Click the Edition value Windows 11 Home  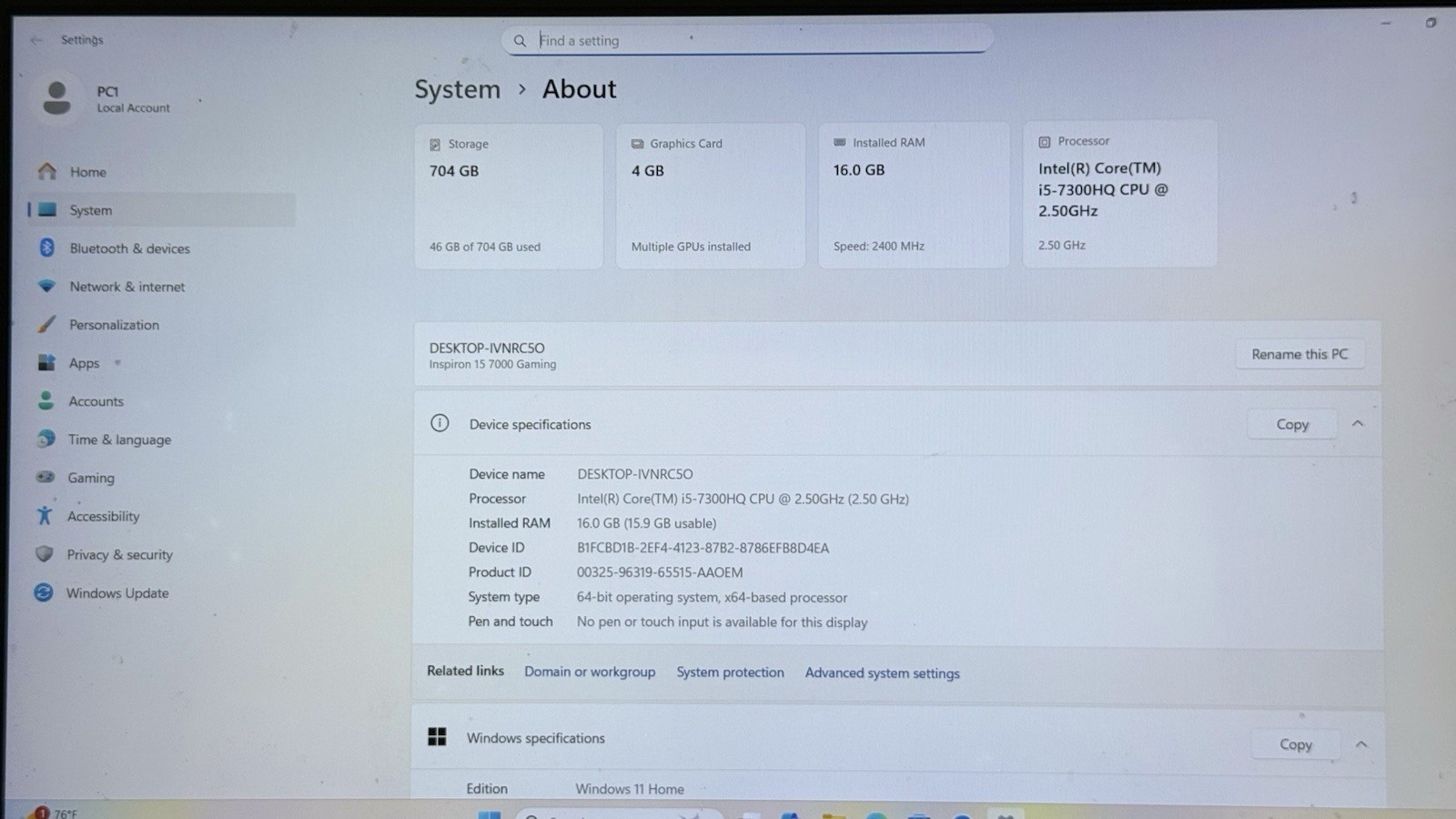coord(630,789)
